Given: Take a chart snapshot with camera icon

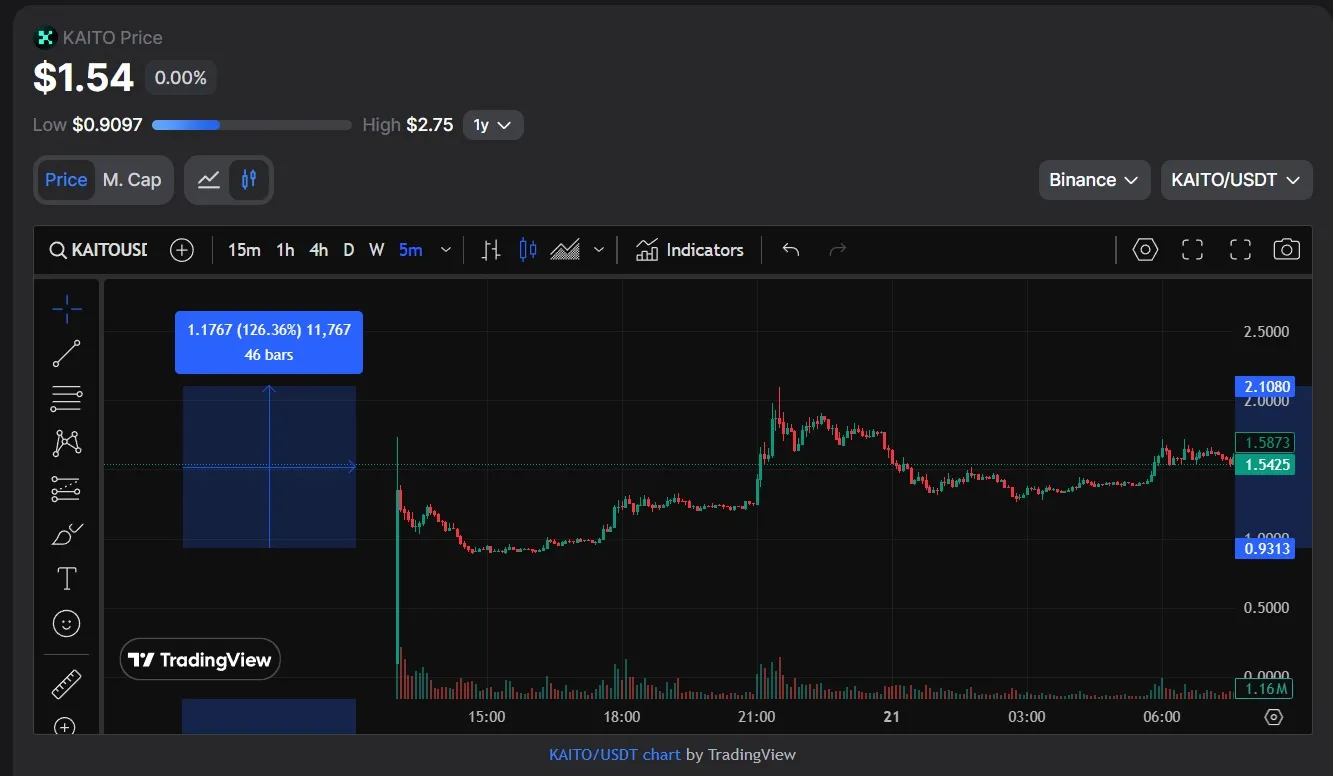Looking at the screenshot, I should pos(1286,250).
